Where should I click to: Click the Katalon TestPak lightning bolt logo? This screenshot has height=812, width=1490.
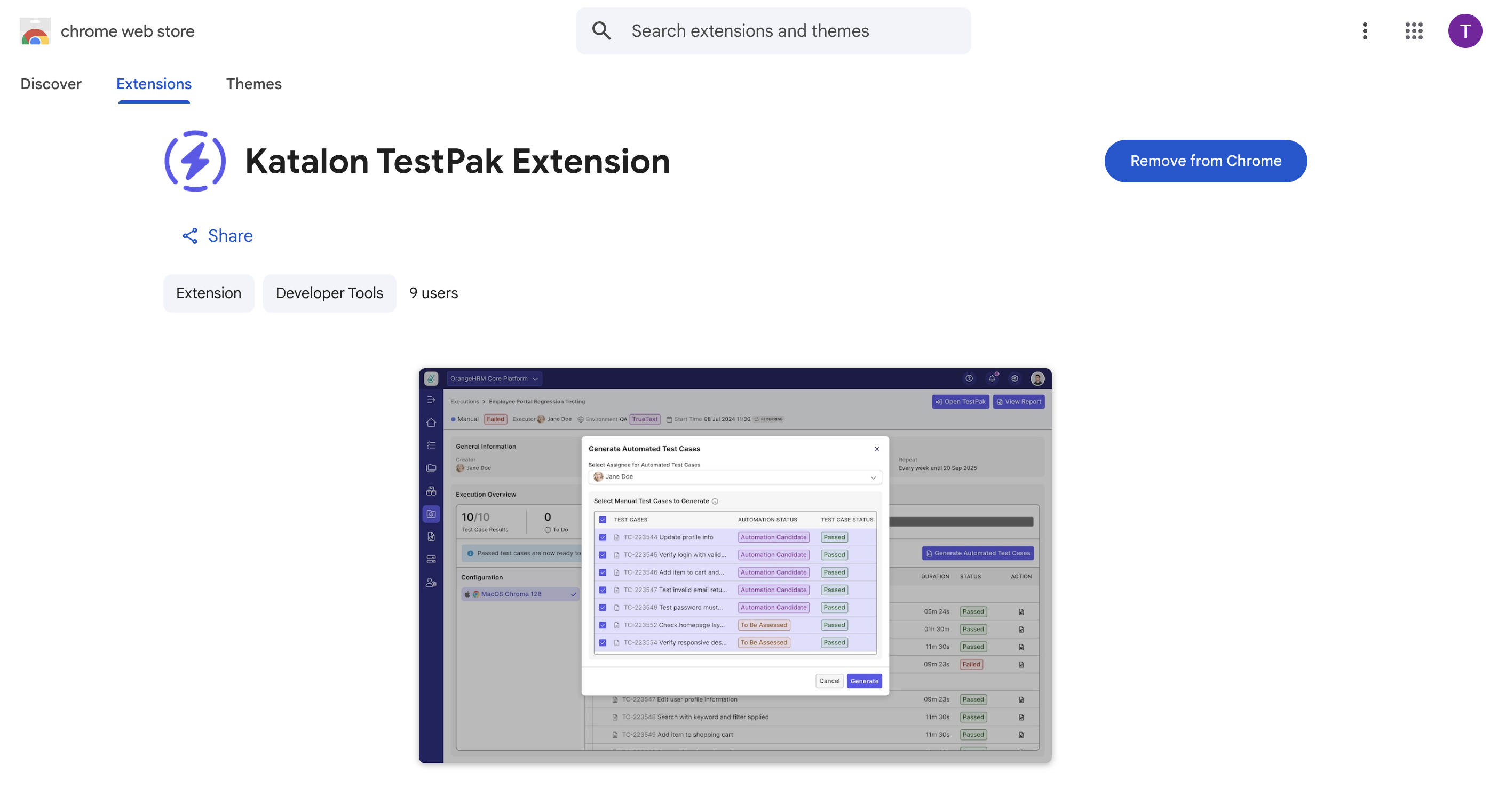(195, 161)
